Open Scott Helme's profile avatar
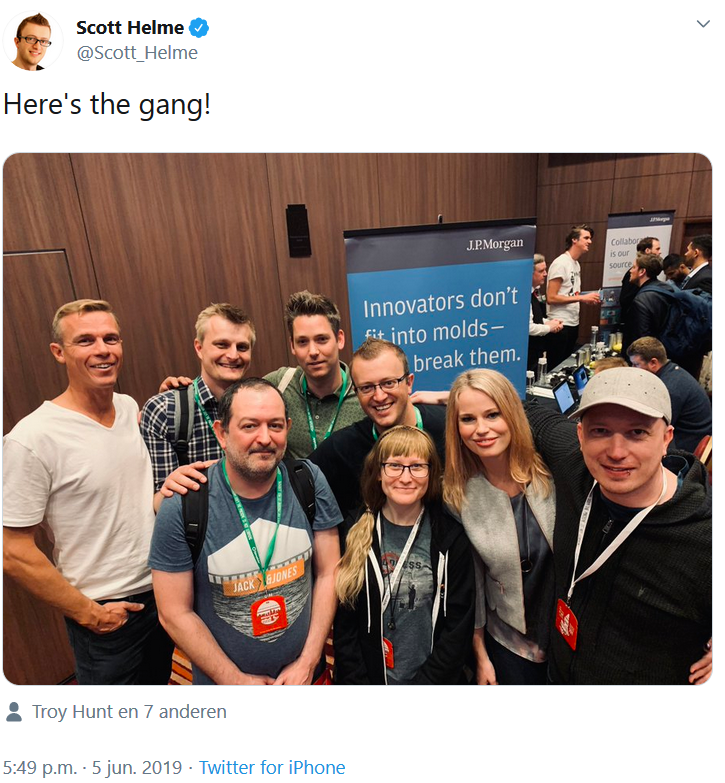 coord(33,40)
